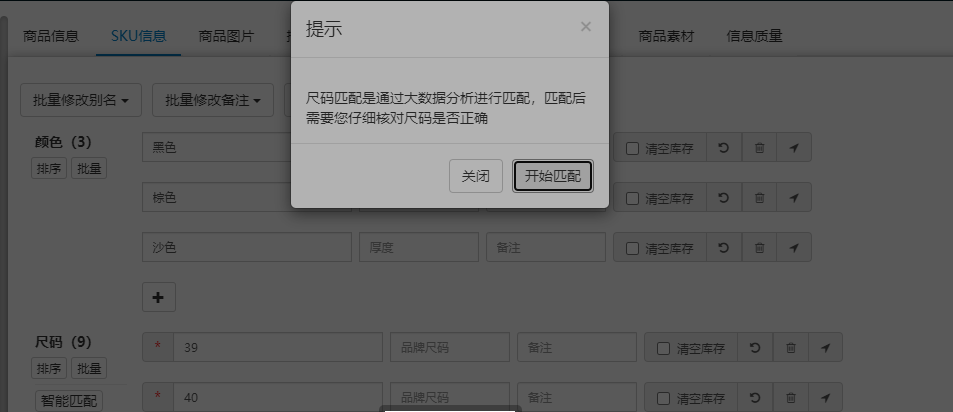
Task: Click the 关闭 button in dialog
Action: click(x=476, y=176)
